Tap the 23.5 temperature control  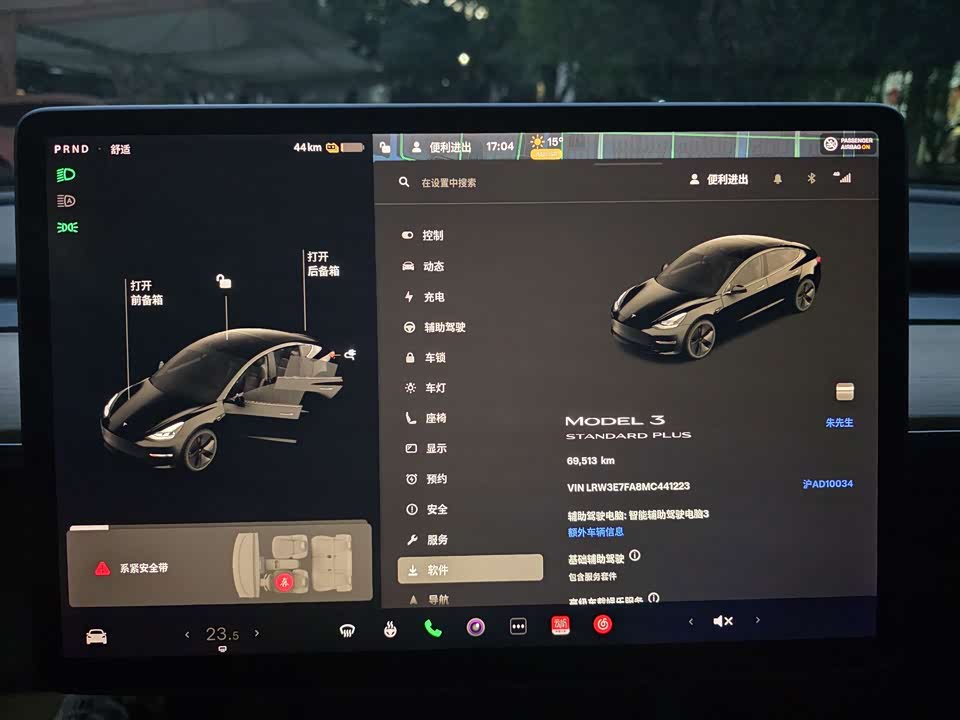pos(225,632)
